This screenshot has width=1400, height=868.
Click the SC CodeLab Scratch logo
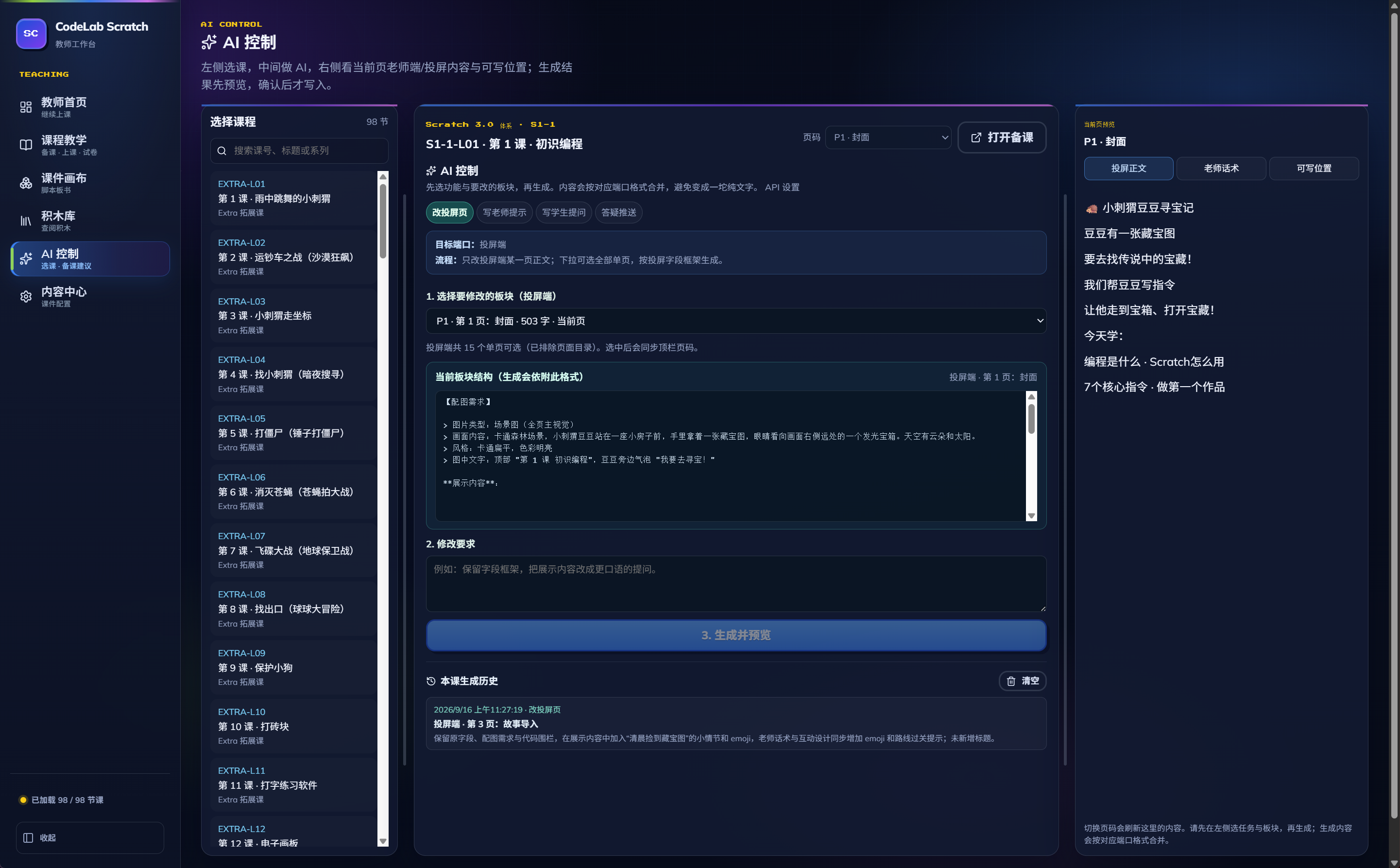coord(31,34)
